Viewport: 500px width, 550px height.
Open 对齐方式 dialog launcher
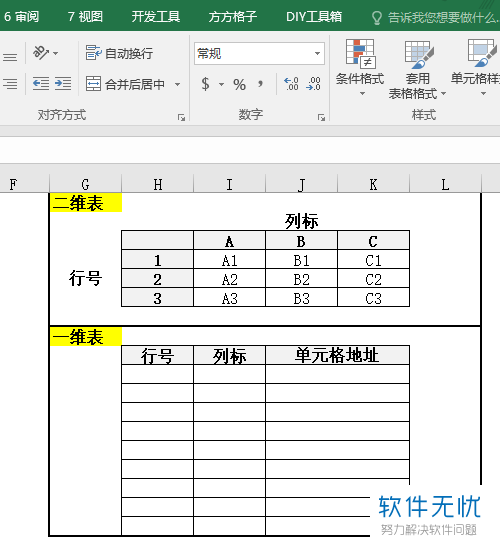point(181,118)
